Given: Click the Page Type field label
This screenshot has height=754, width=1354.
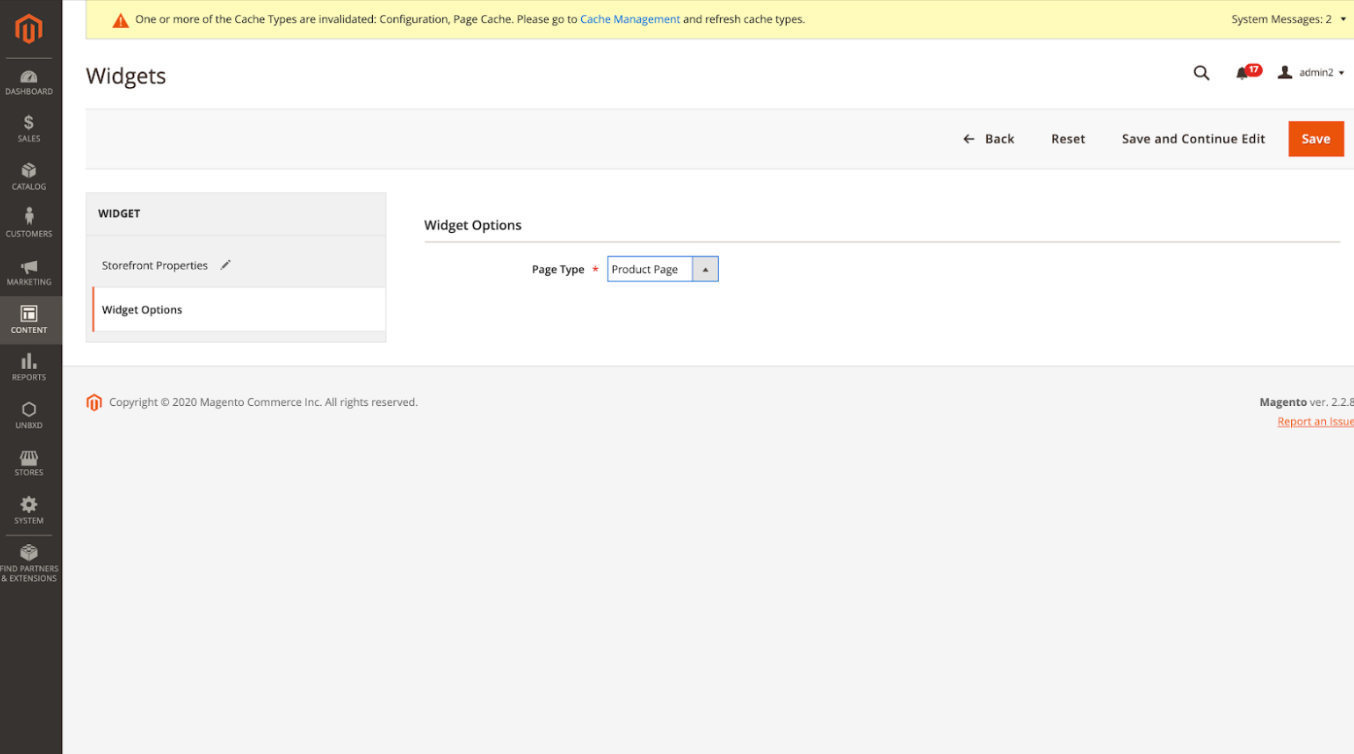Looking at the screenshot, I should (558, 270).
